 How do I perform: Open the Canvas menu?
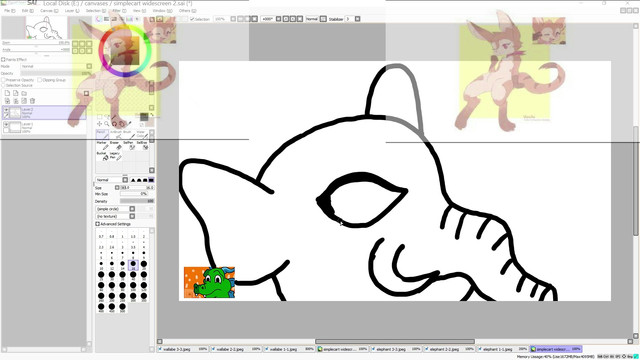point(49,11)
